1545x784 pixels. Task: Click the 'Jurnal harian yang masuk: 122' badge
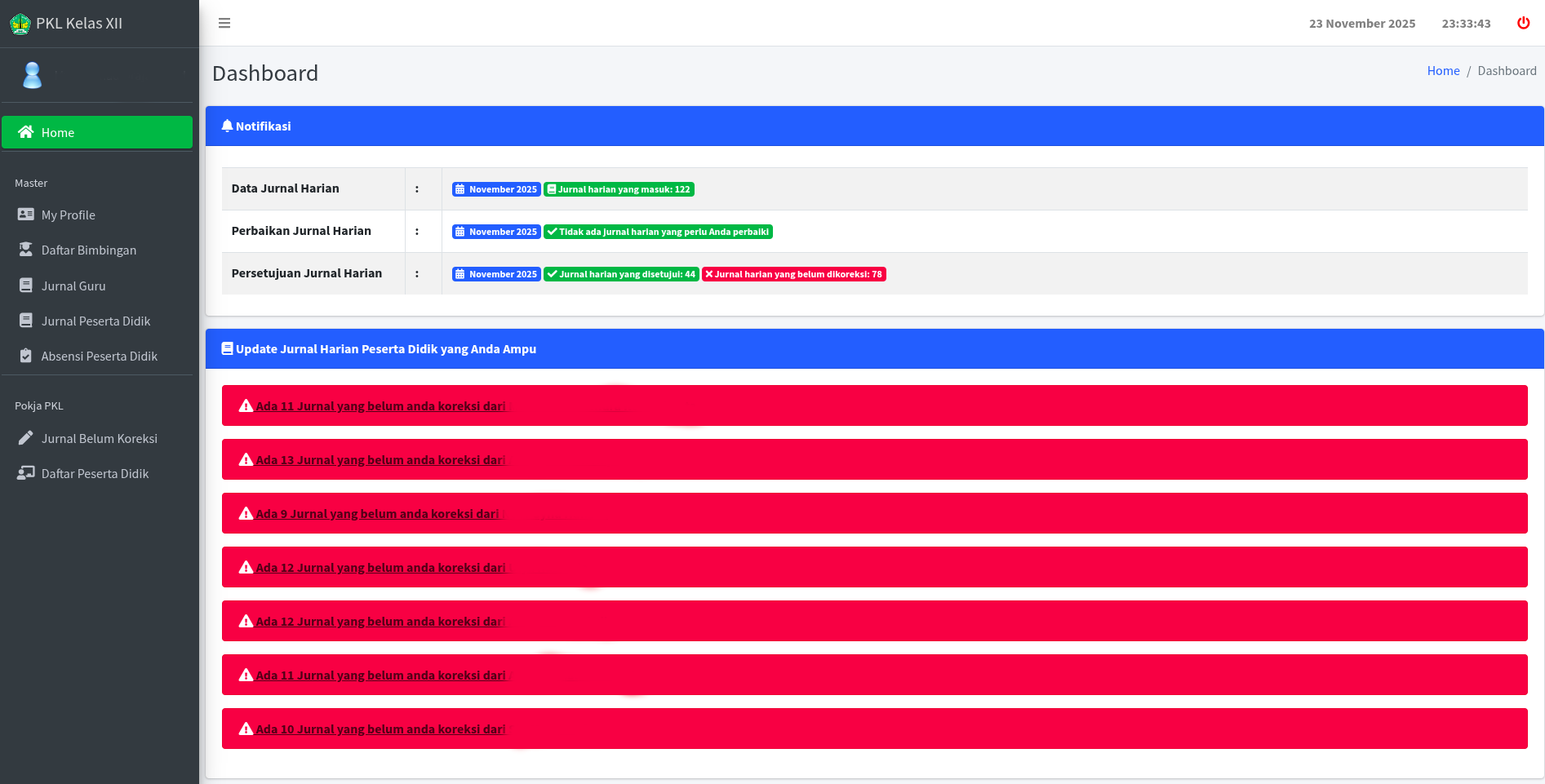tap(619, 189)
